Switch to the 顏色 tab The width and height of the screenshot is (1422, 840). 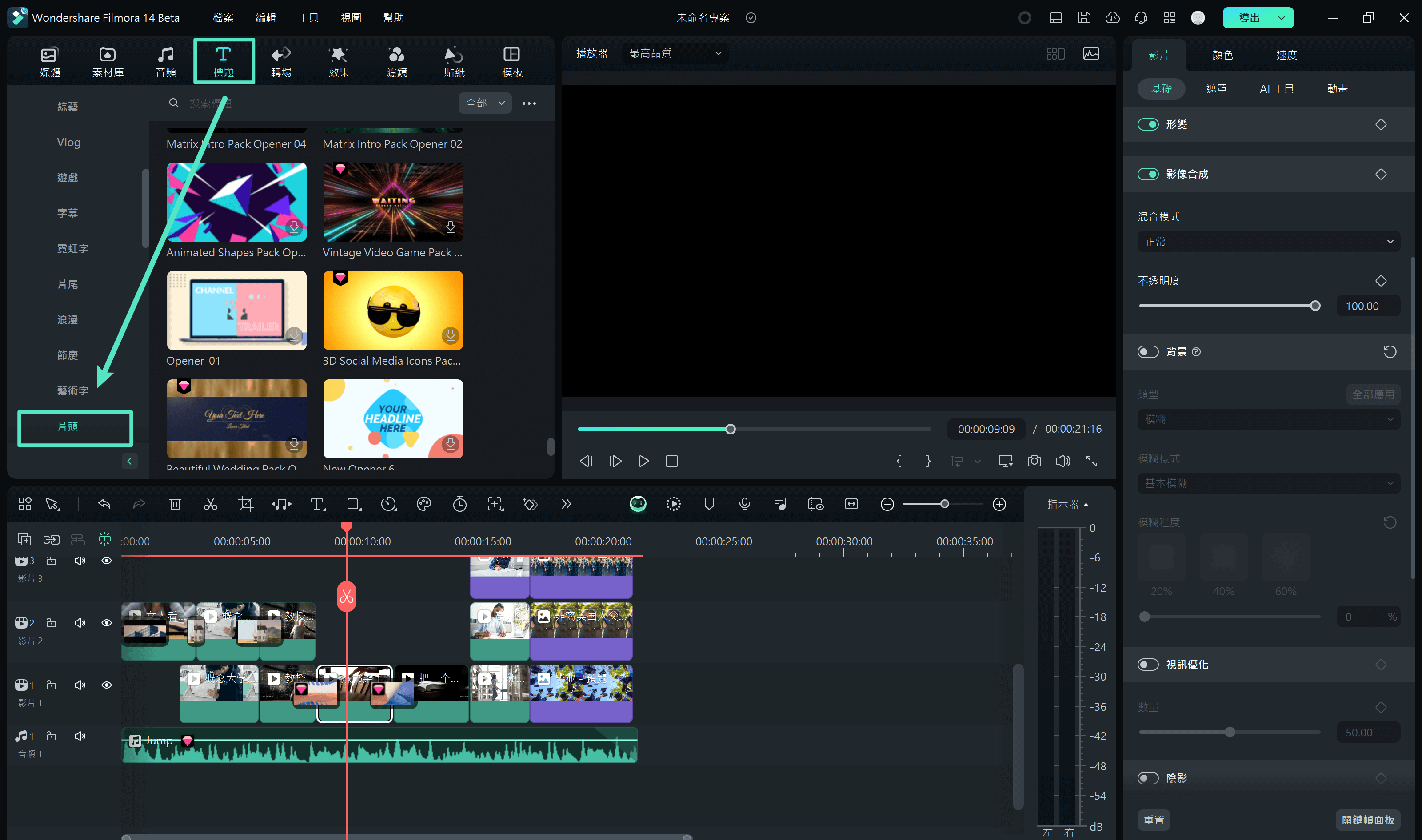tap(1222, 55)
